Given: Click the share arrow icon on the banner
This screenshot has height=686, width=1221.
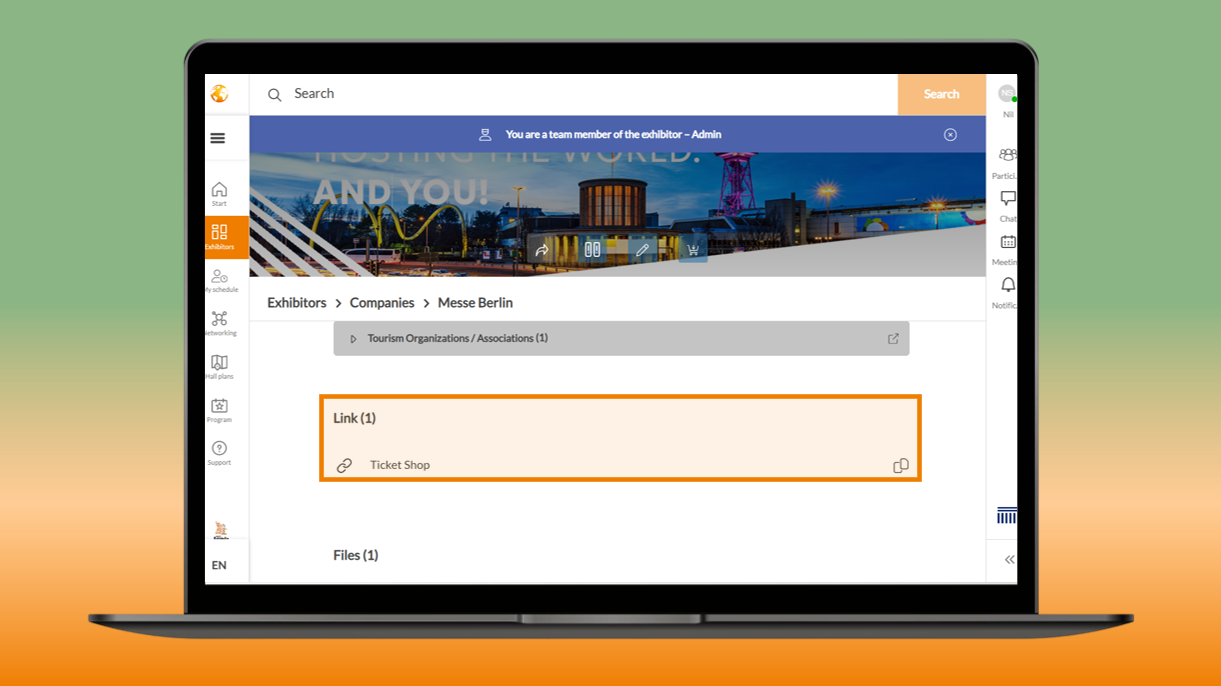Looking at the screenshot, I should [542, 250].
